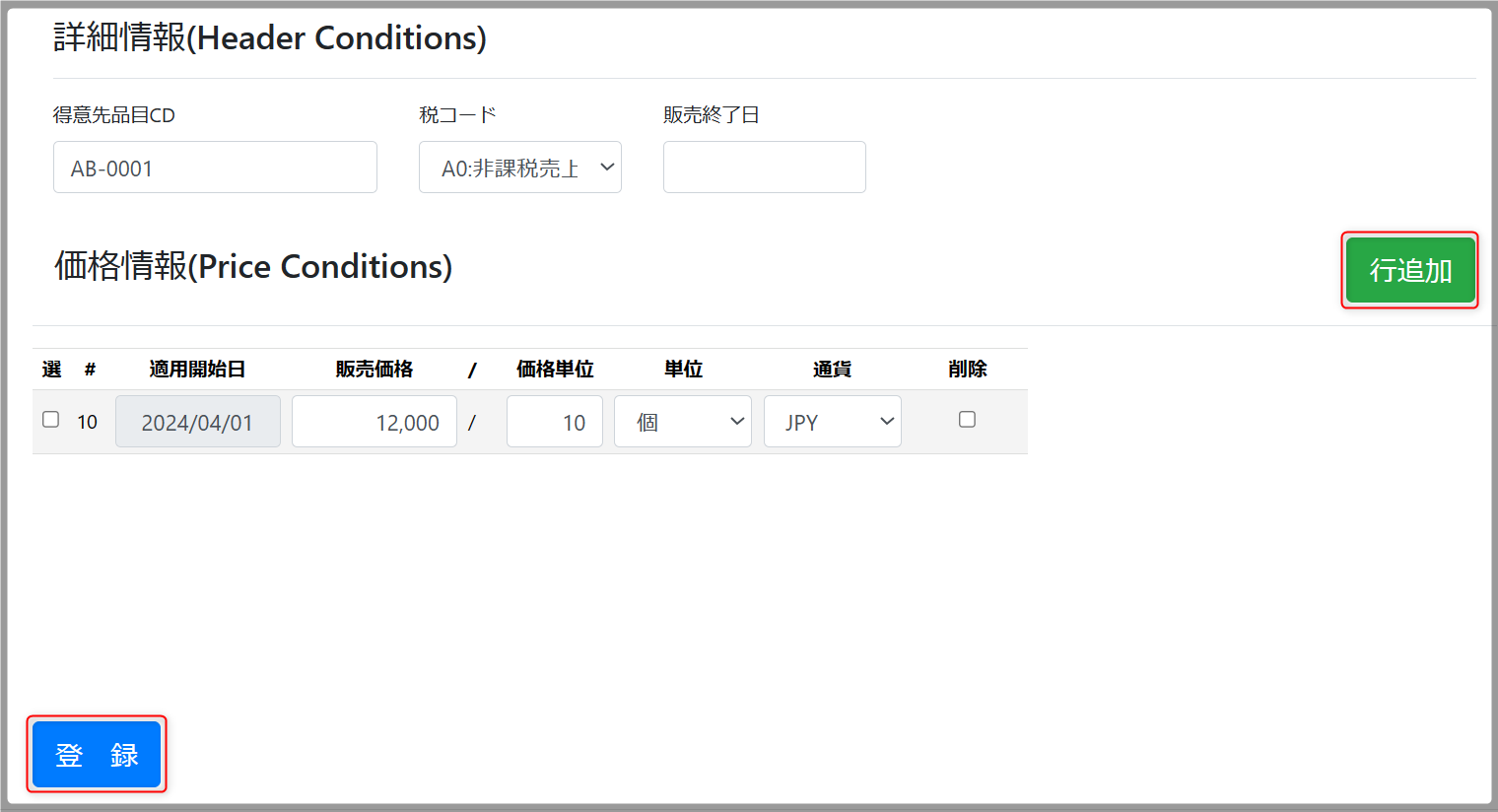
Task: Click the 削除 column header
Action: click(x=967, y=370)
